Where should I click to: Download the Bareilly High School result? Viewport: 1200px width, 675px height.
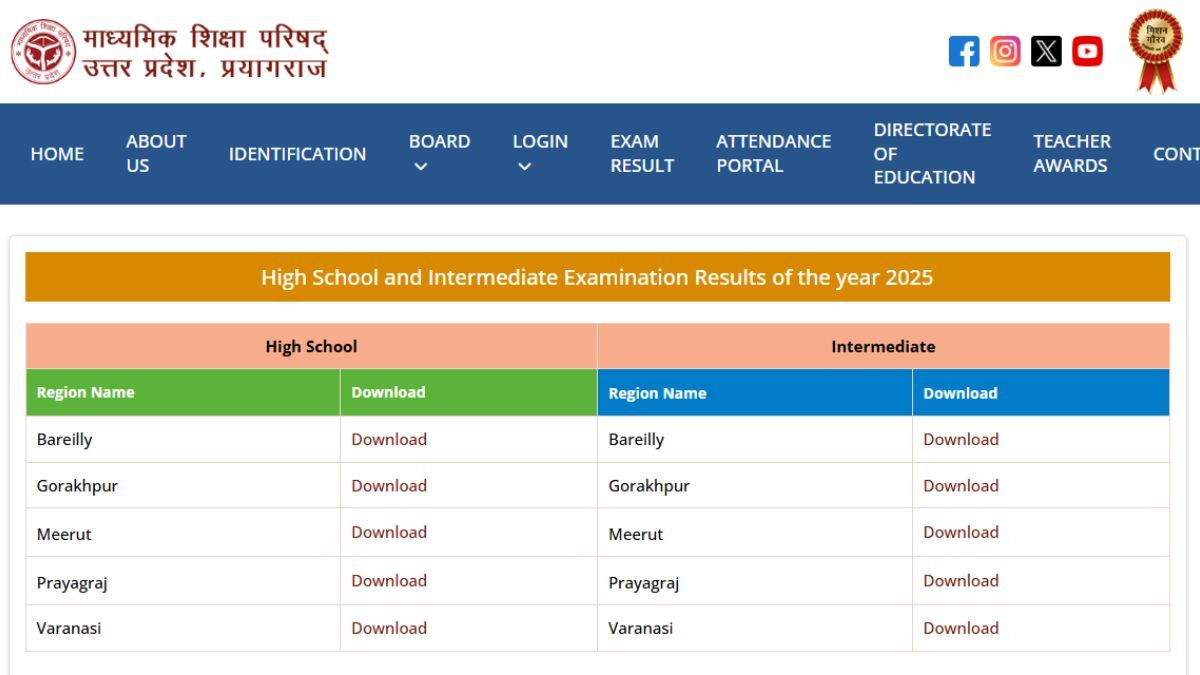[x=389, y=439]
